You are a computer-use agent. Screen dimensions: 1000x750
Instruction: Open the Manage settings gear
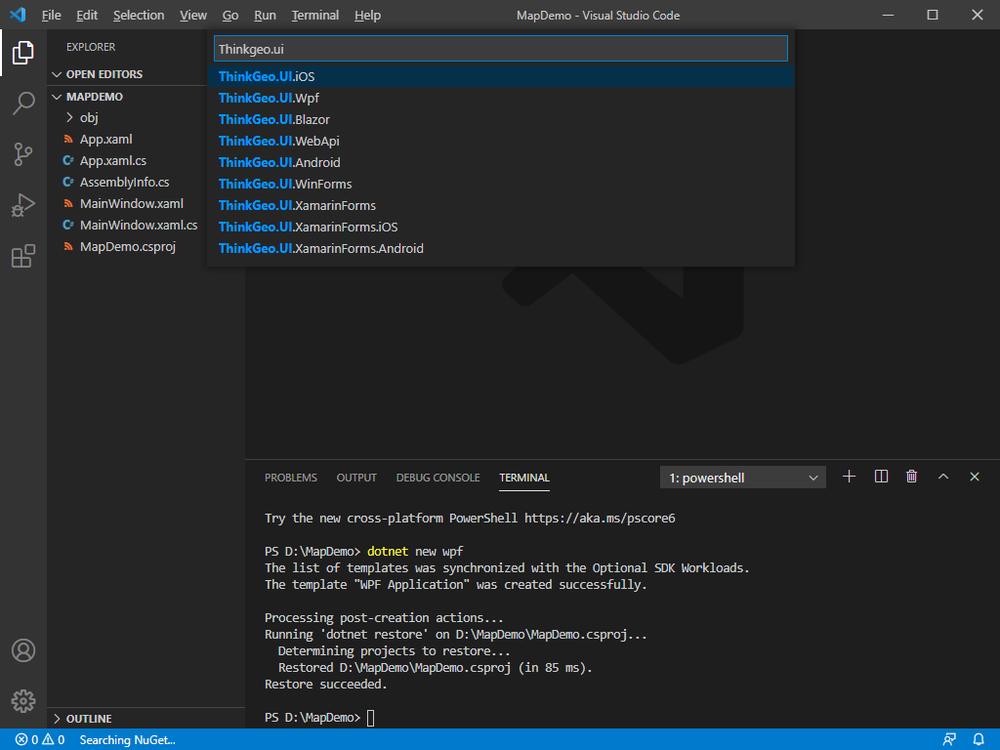point(22,701)
